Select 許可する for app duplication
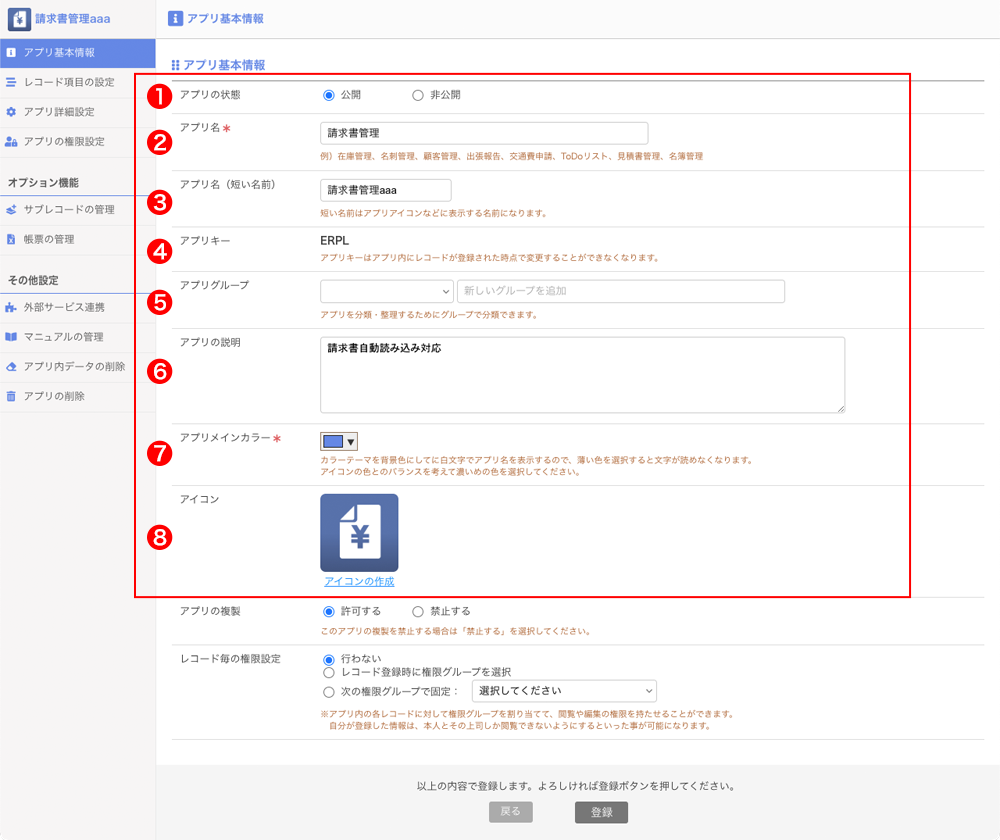1000x840 pixels. point(328,612)
